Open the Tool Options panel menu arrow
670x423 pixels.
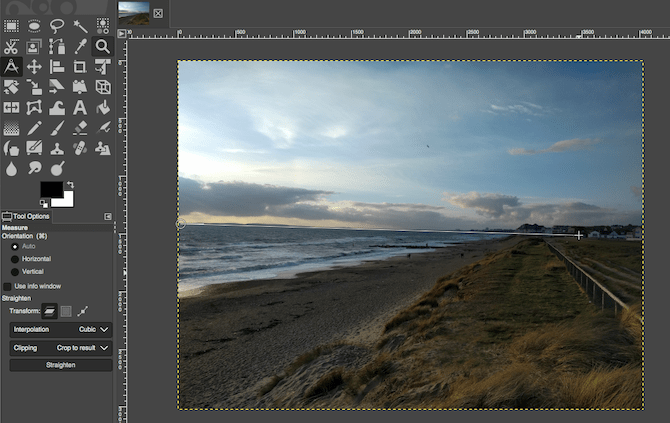point(108,216)
